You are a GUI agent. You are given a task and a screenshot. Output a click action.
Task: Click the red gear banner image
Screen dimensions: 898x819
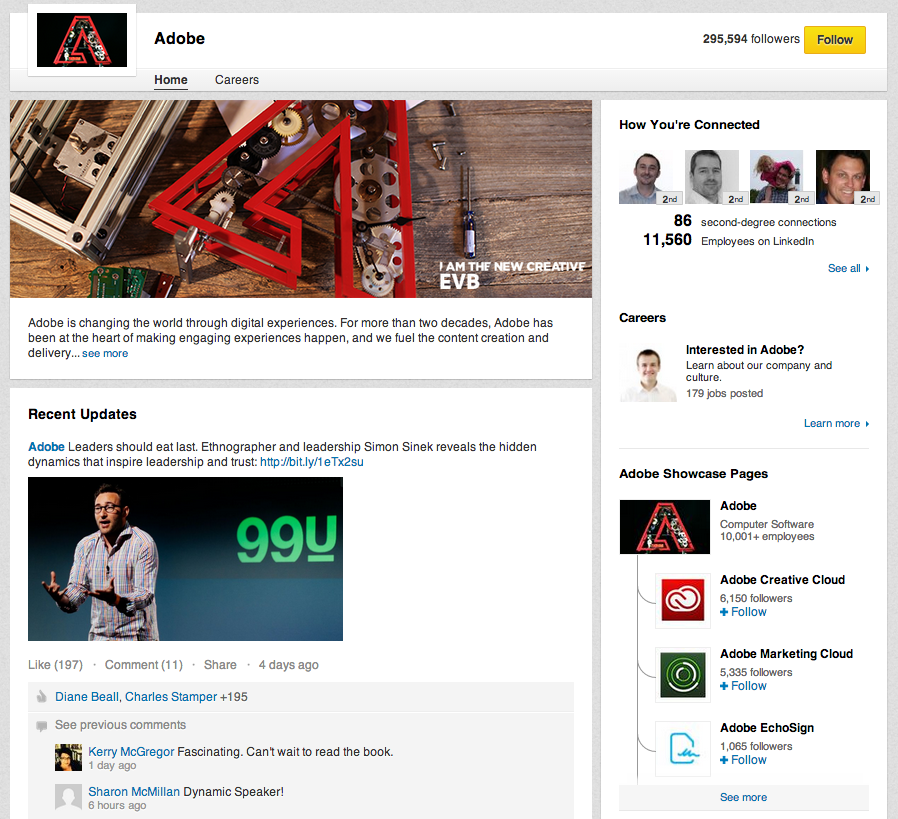tap(301, 199)
